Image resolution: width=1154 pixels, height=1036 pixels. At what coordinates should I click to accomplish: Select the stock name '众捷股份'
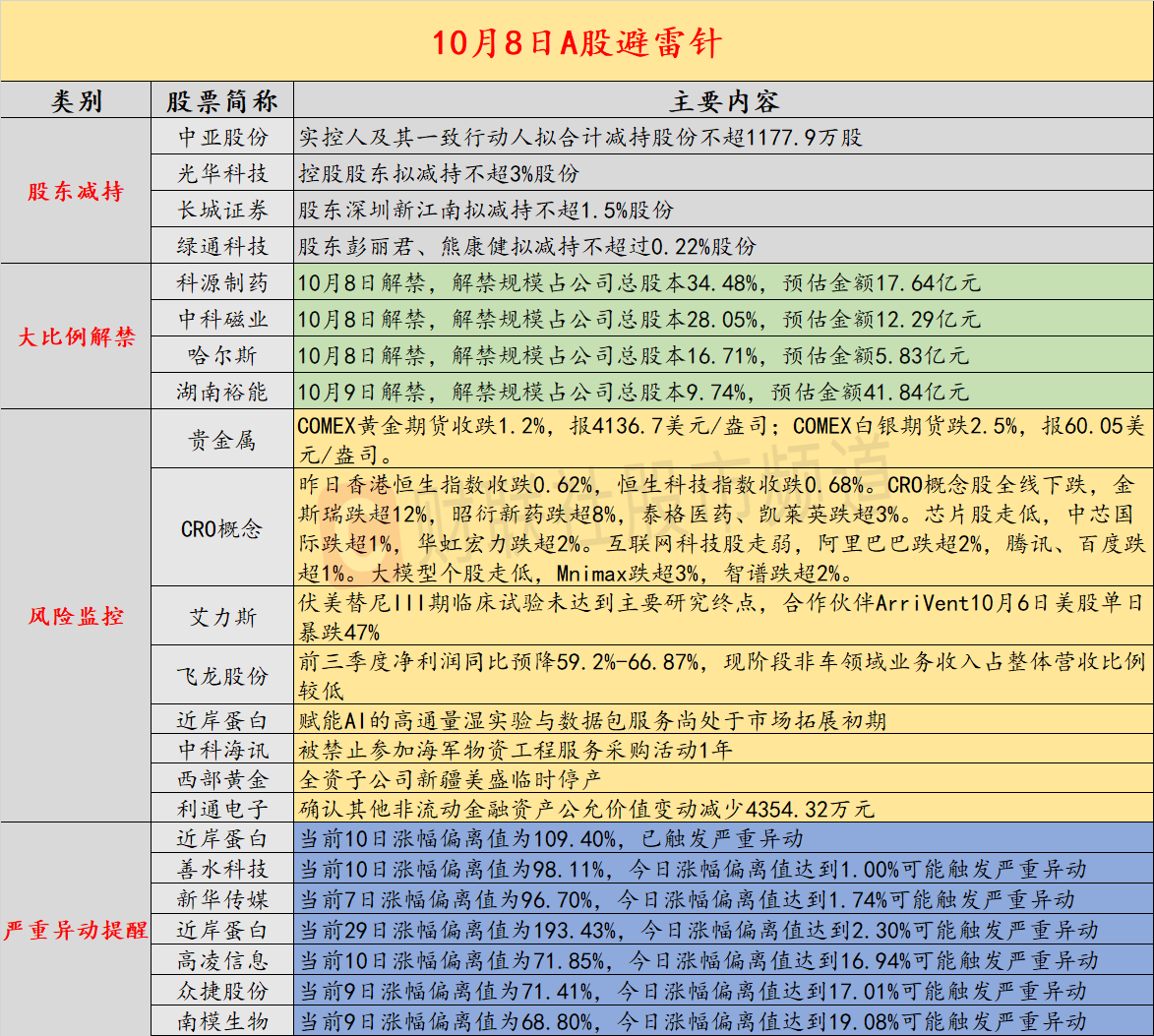222,991
